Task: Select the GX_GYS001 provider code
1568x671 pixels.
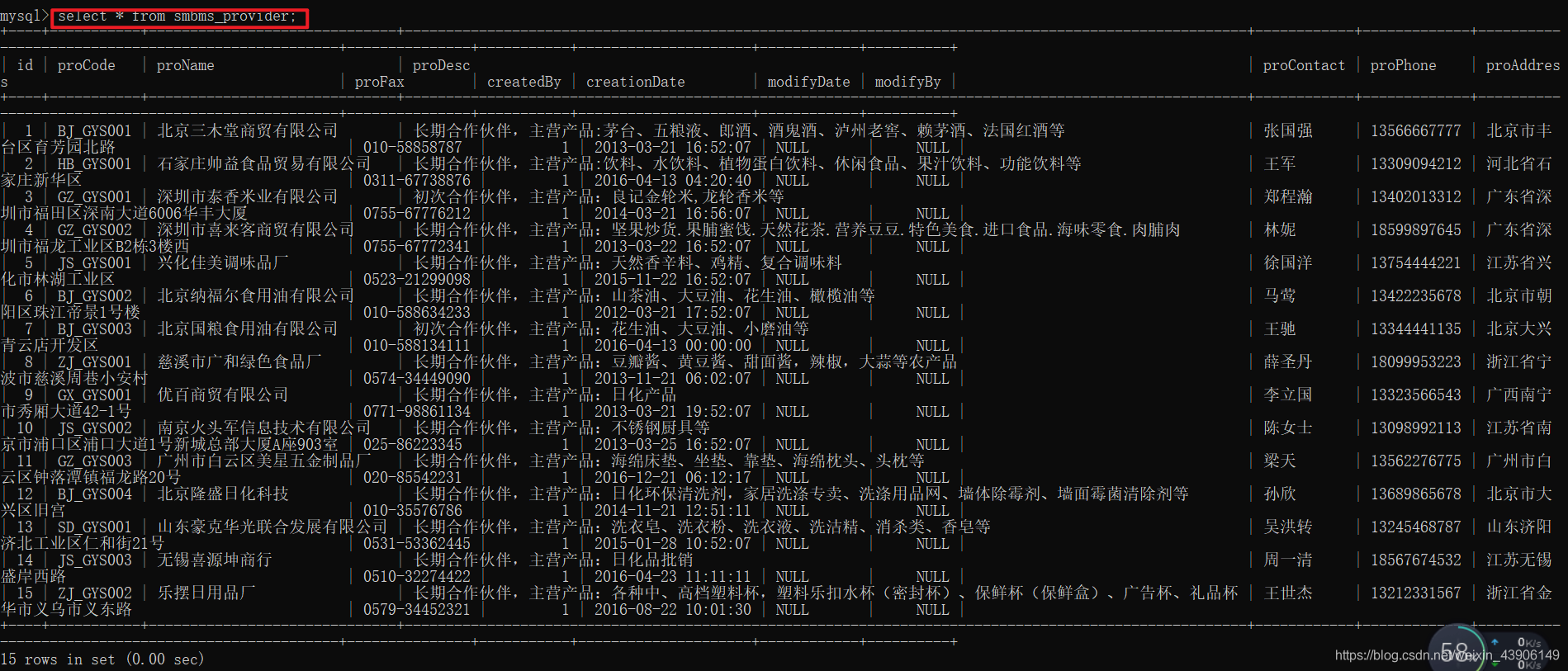Action: 94,395
